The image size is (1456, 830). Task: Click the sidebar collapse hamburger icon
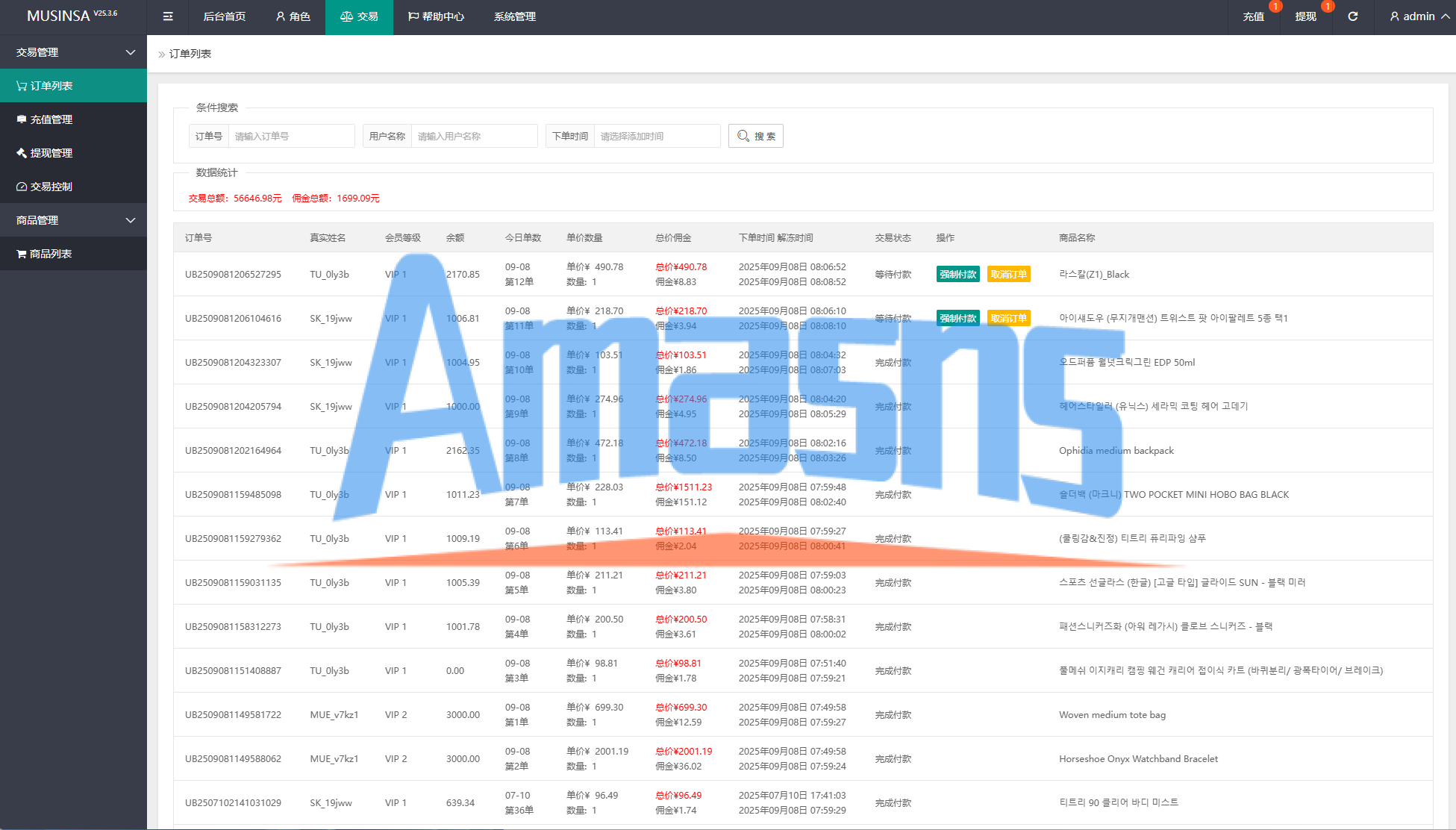[168, 16]
